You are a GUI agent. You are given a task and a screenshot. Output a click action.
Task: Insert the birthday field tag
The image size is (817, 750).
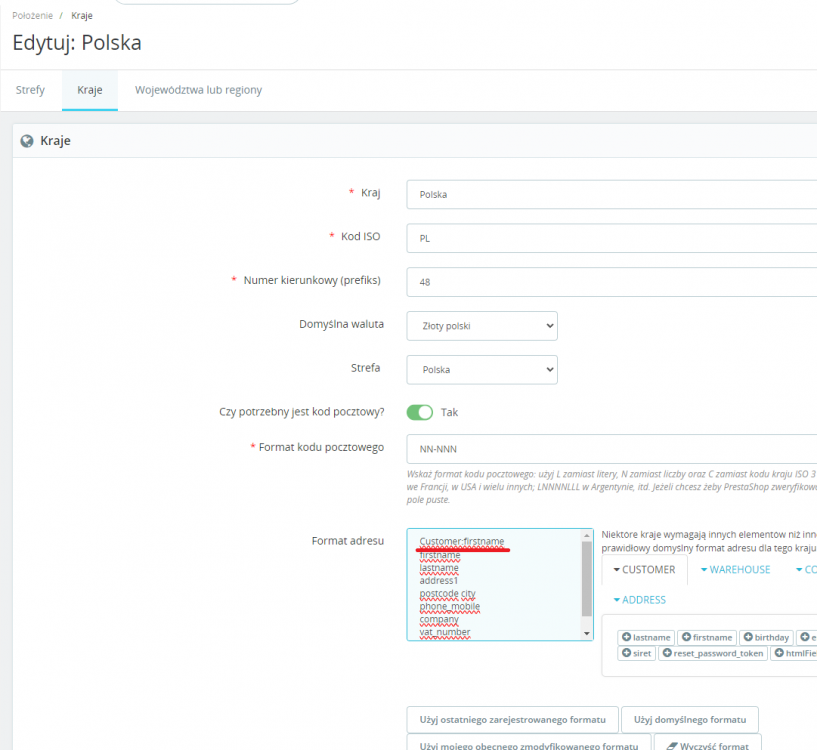pos(767,637)
